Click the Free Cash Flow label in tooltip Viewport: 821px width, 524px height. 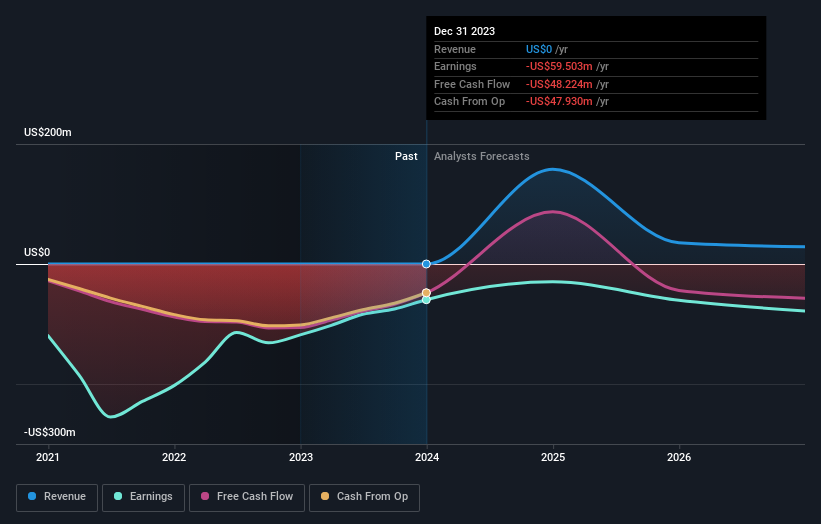point(472,84)
